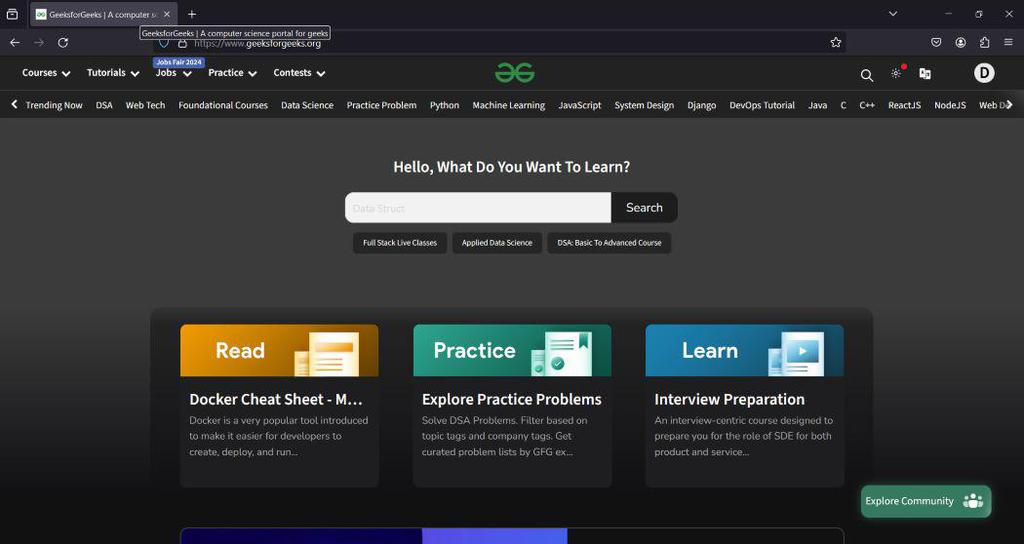This screenshot has height=544, width=1024.
Task: Bookmark this page with the star icon
Action: (835, 42)
